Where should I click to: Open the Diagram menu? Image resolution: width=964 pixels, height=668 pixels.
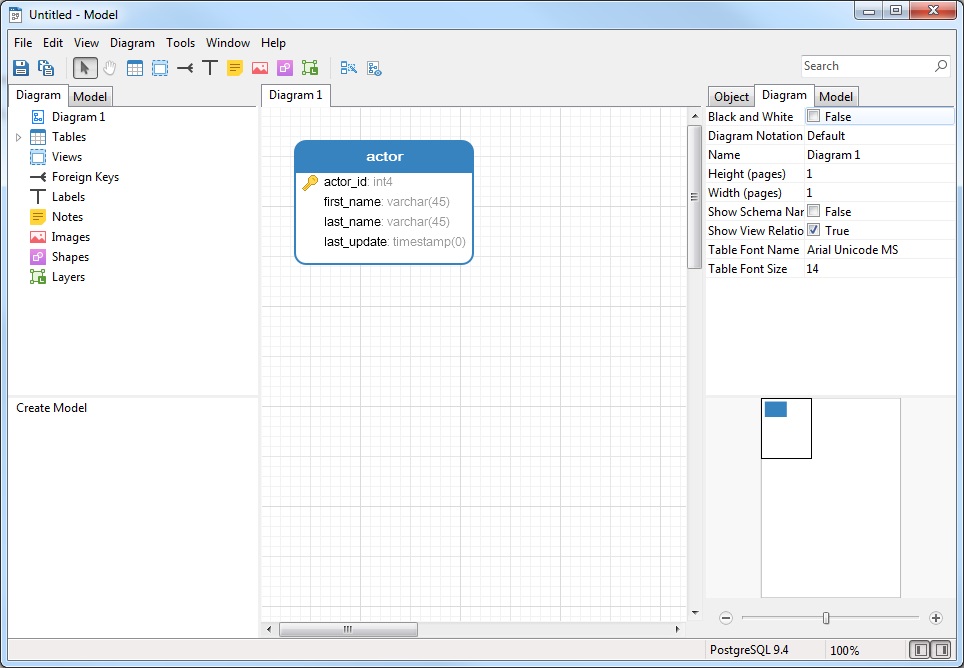[x=132, y=42]
